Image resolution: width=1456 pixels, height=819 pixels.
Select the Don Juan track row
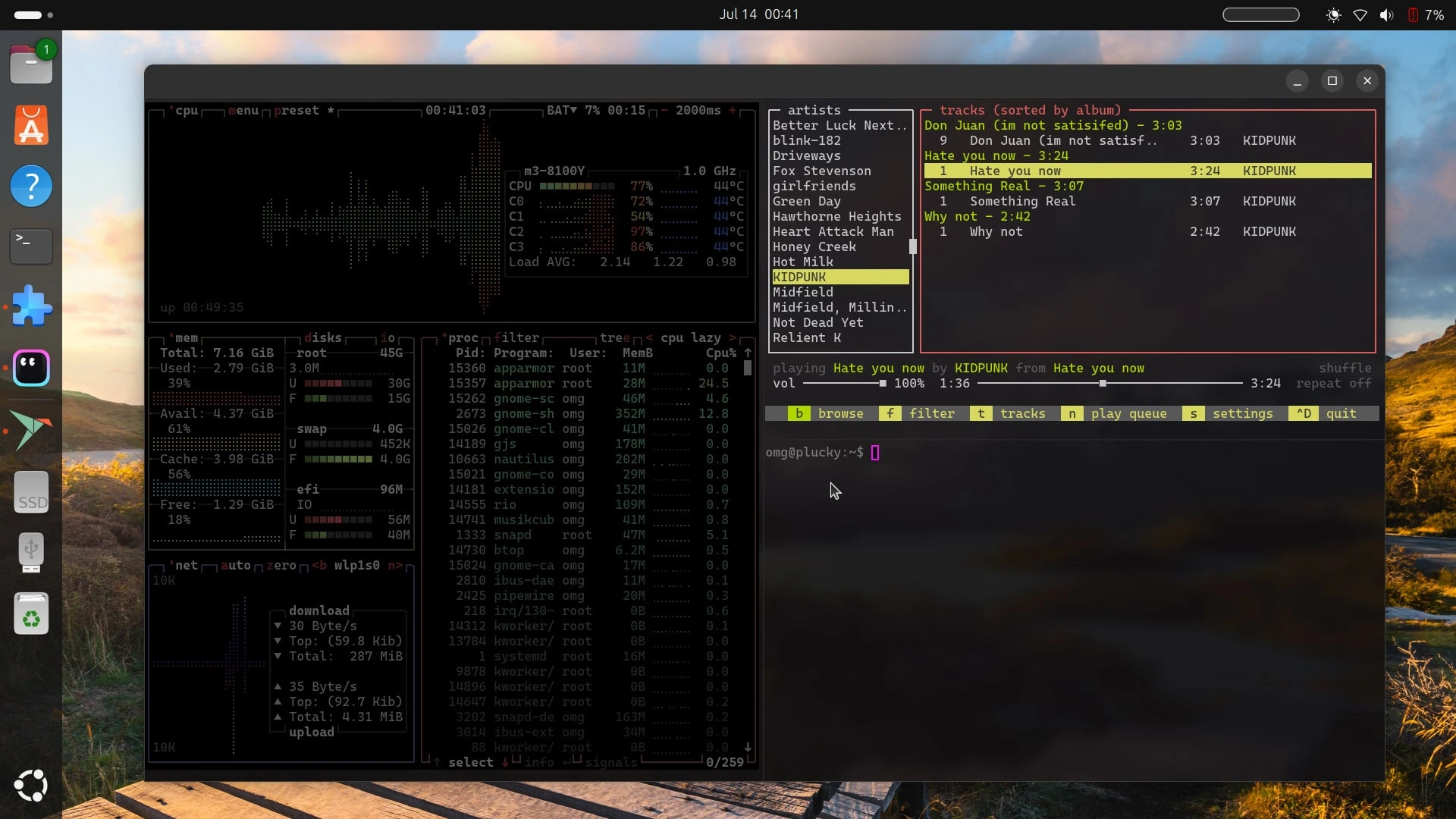tap(1147, 141)
